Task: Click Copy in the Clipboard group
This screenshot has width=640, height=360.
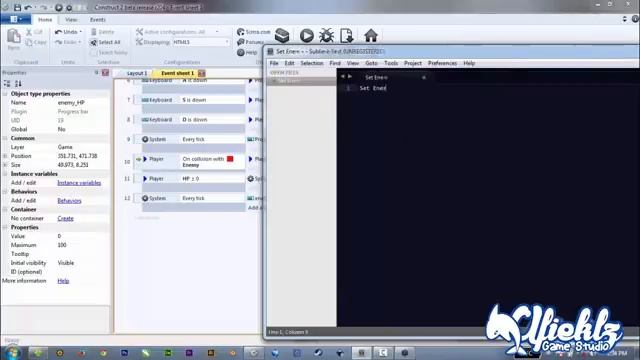Action: (36, 42)
